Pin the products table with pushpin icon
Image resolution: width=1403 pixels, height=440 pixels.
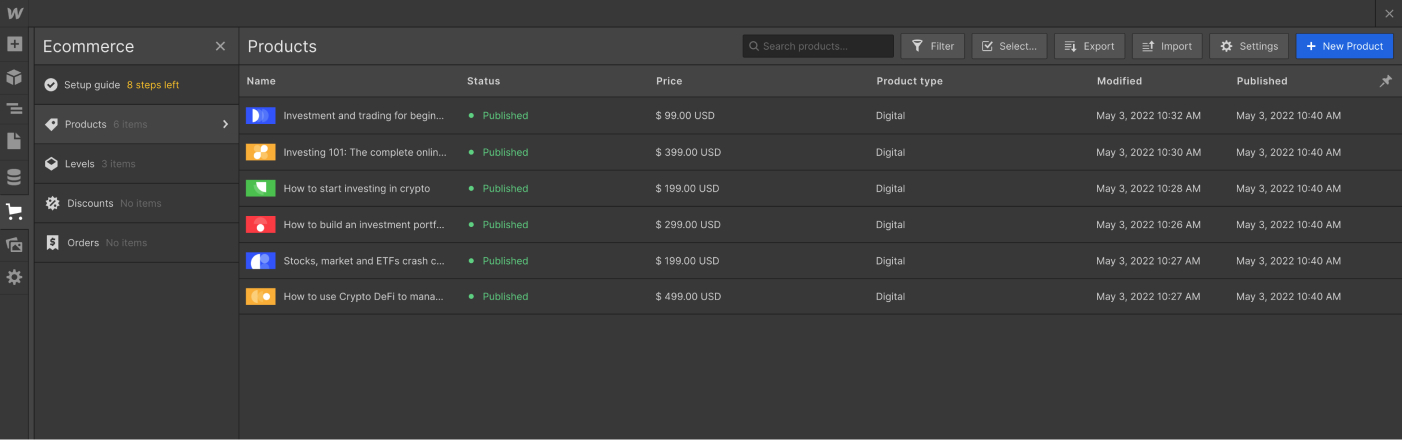(x=1385, y=81)
